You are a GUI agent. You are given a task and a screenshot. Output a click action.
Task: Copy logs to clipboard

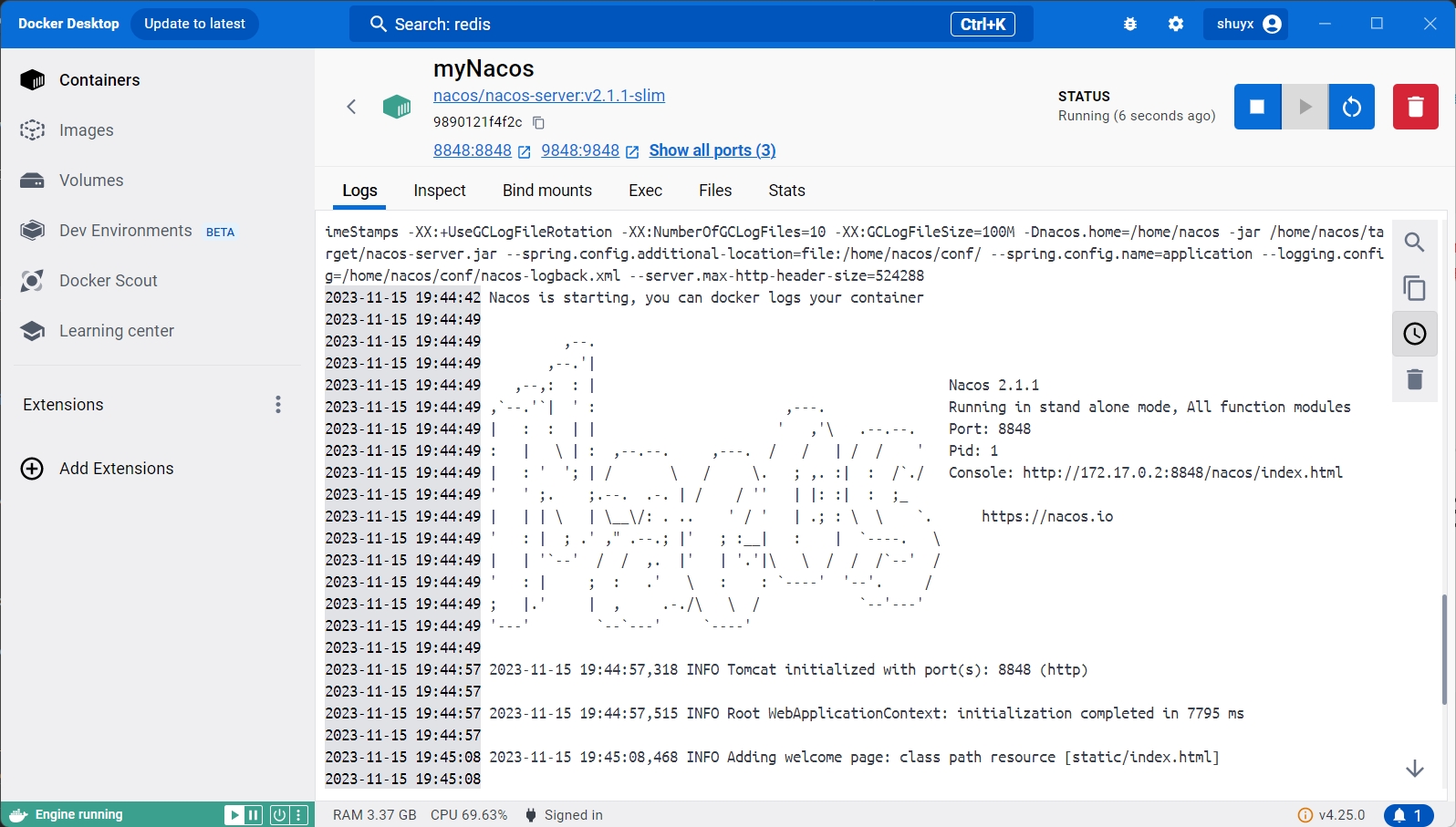coord(1414,288)
